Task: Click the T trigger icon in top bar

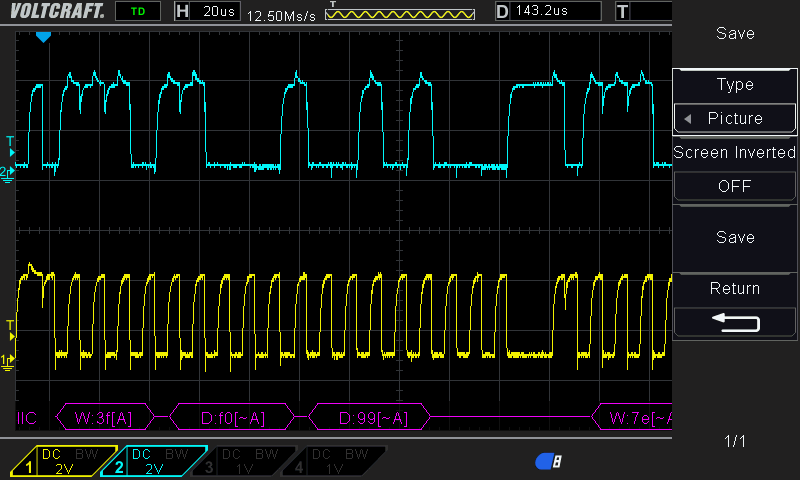Action: tap(623, 11)
